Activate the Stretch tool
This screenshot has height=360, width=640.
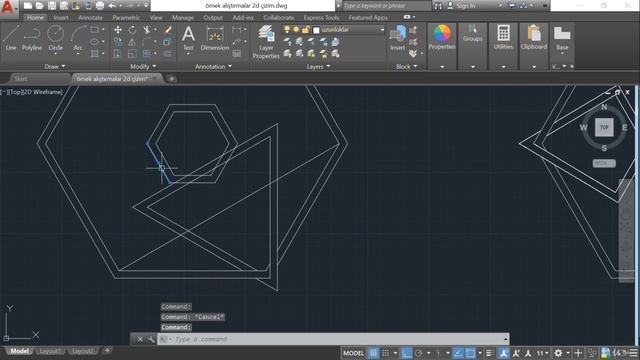pos(118,53)
